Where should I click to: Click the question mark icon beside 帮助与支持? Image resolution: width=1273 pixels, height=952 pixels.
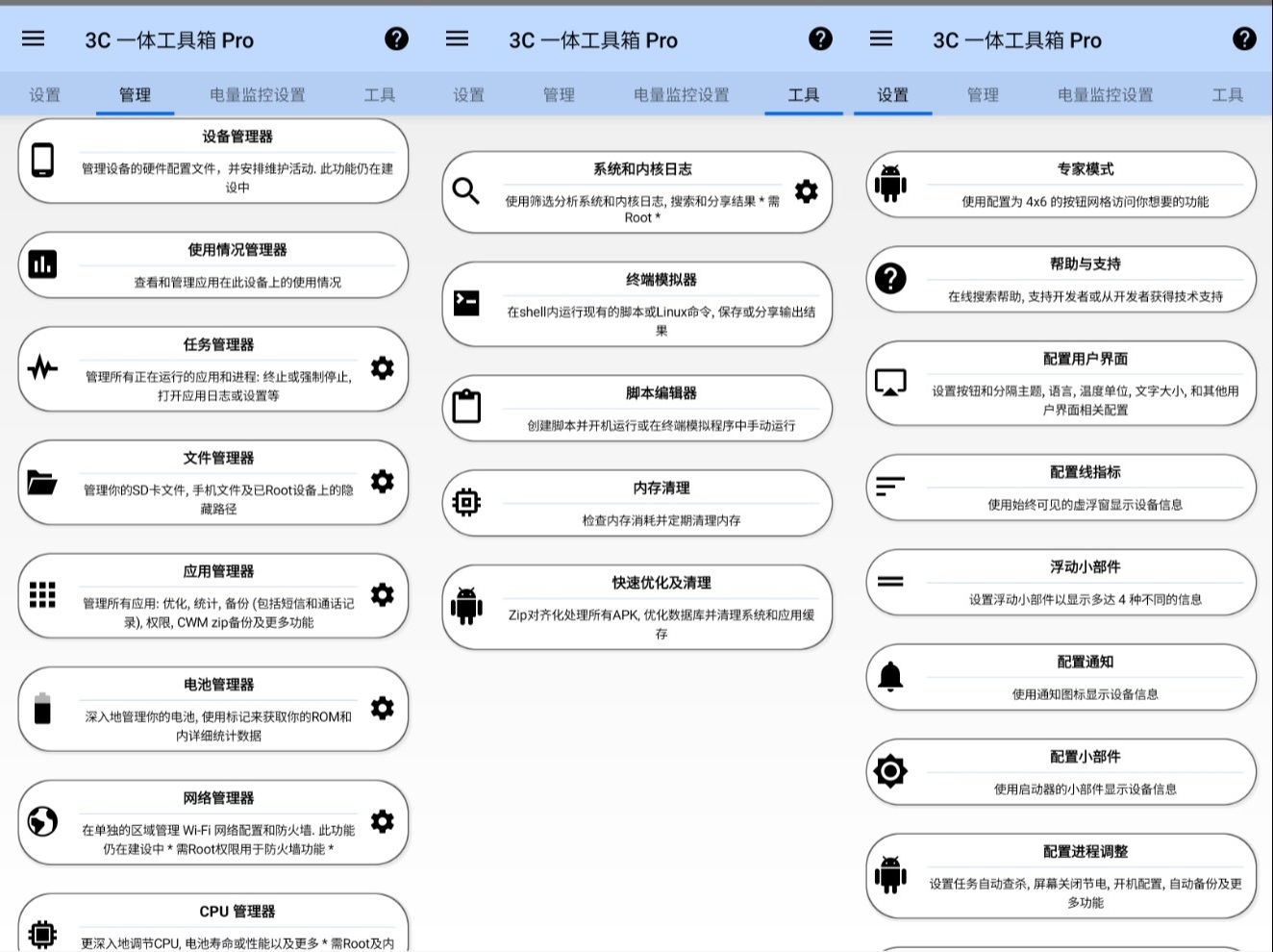point(890,279)
